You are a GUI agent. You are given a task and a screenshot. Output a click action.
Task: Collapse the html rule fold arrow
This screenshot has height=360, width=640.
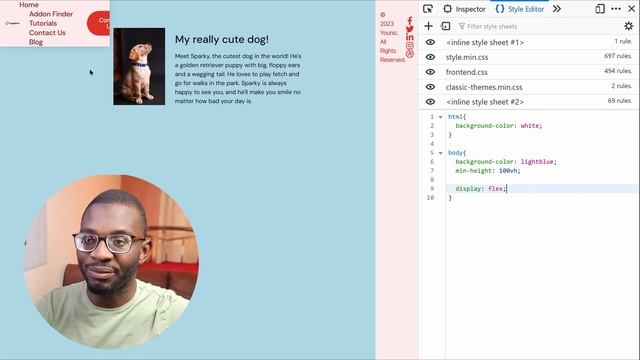[x=440, y=117]
